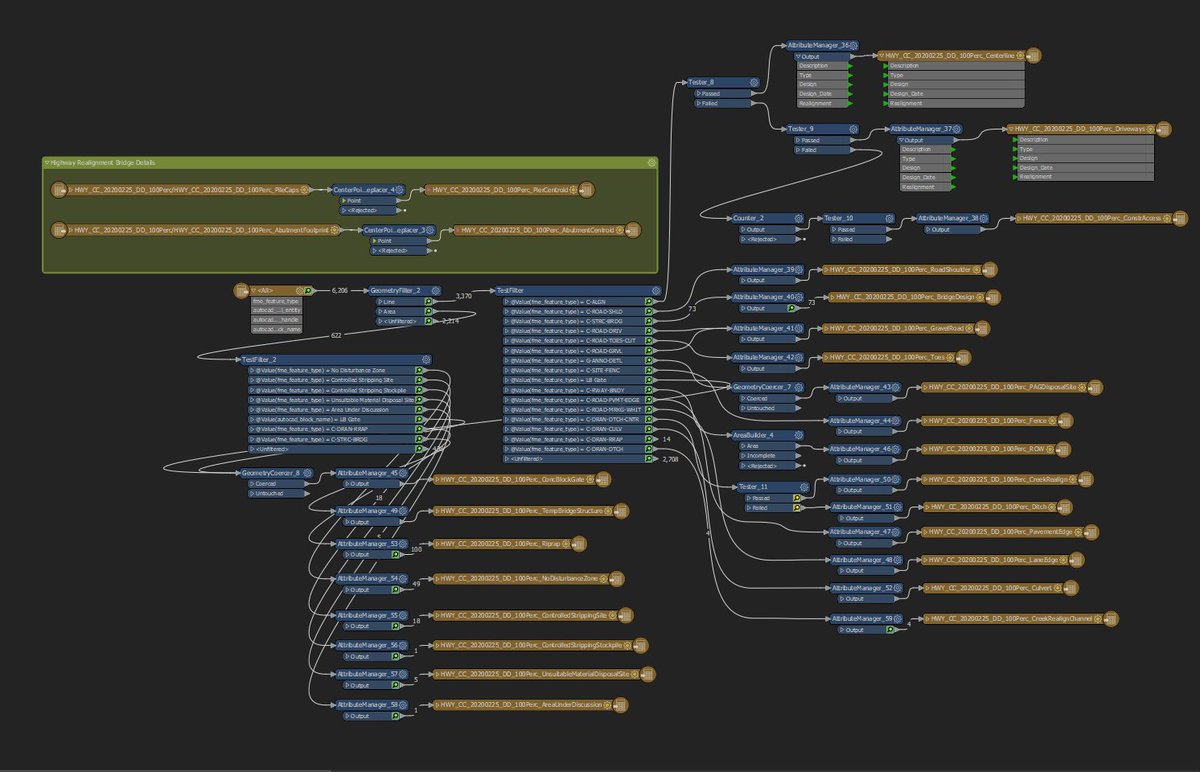Screen dimensions: 1200x772
Task: Click the Driveways writer table icon
Action: click(x=1165, y=129)
